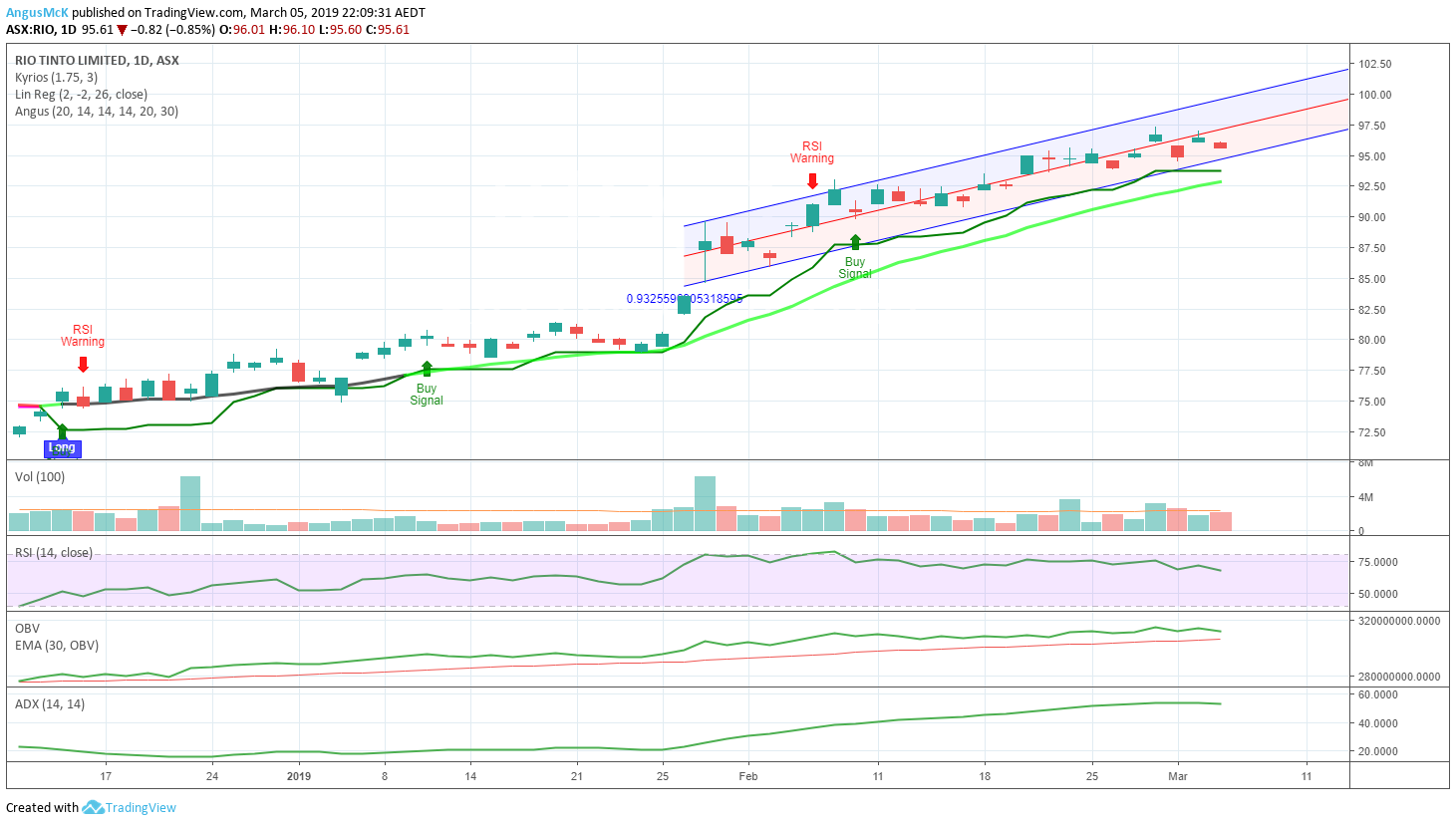Click the Feb date axis label
The image size is (1456, 825).
tap(748, 776)
